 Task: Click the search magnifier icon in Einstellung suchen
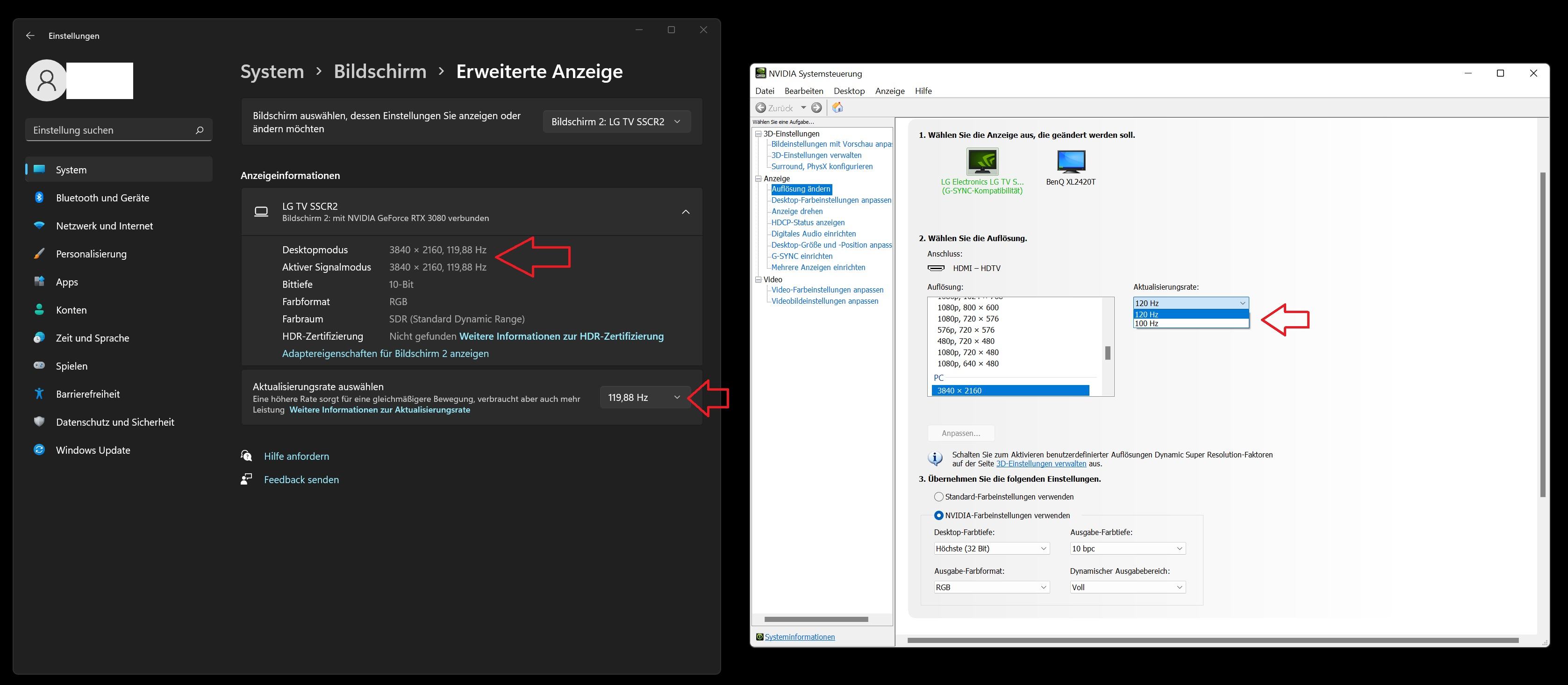click(x=199, y=130)
